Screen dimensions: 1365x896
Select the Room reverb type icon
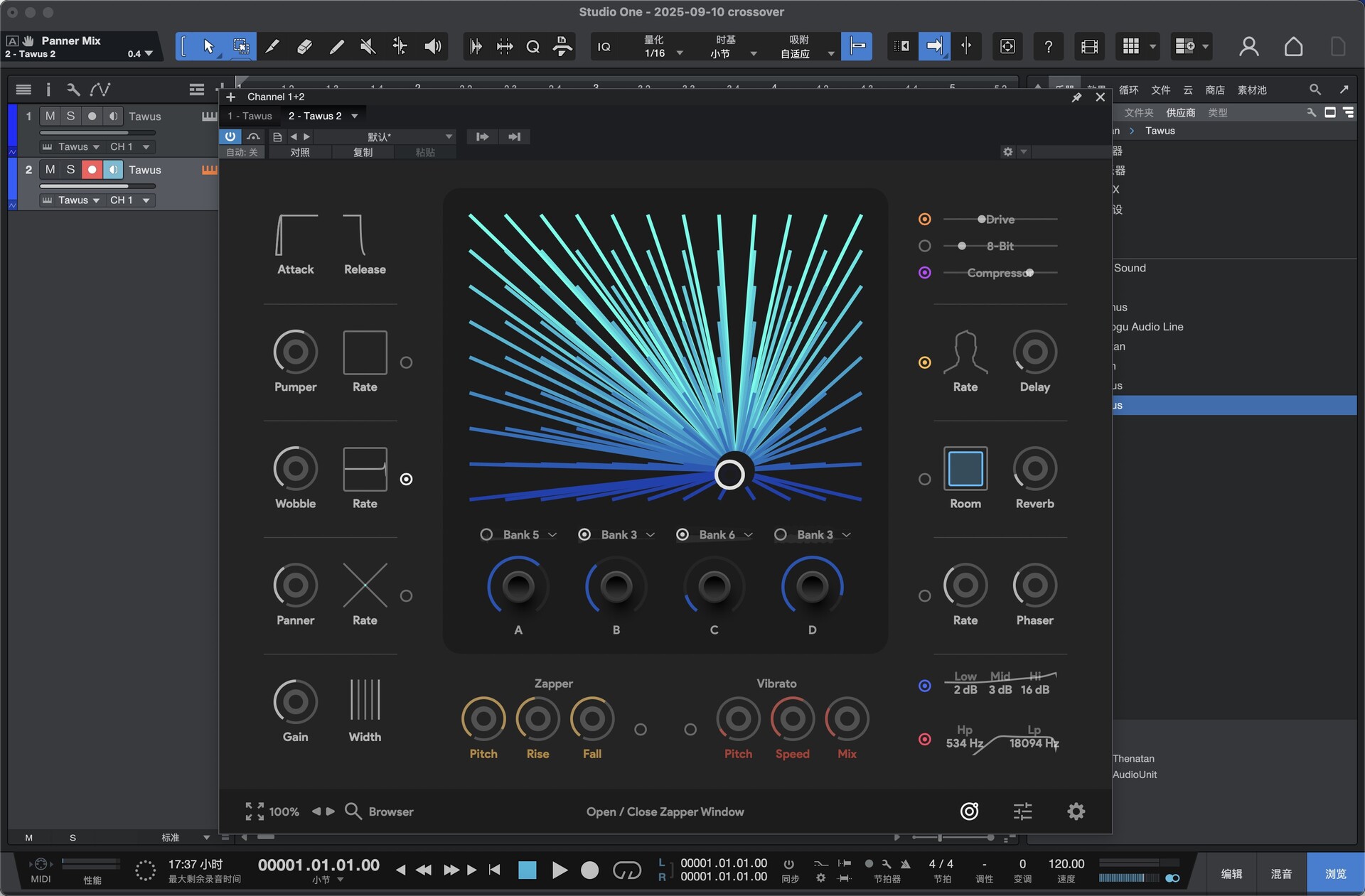pyautogui.click(x=965, y=468)
